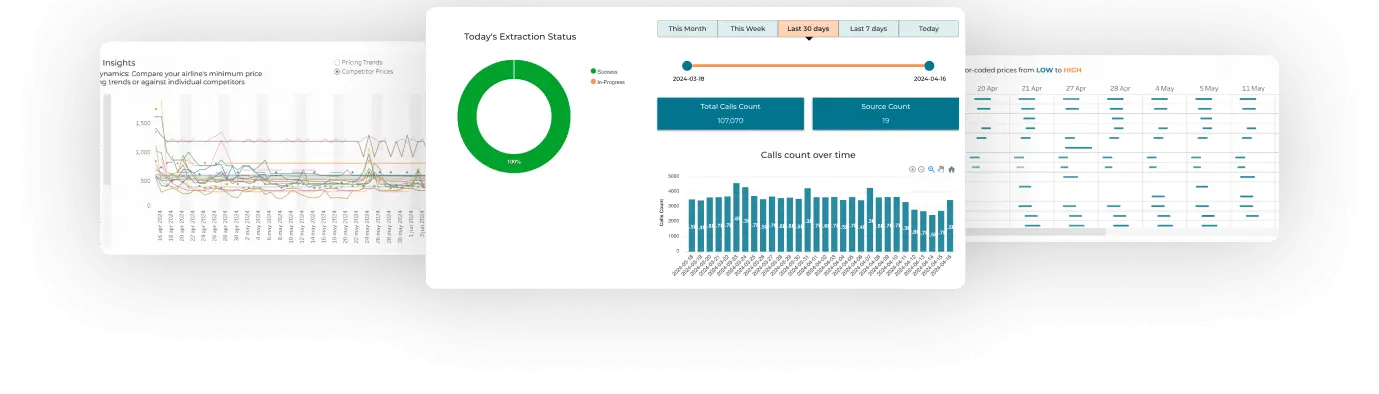Zoom out on the calls count chart

(921, 169)
